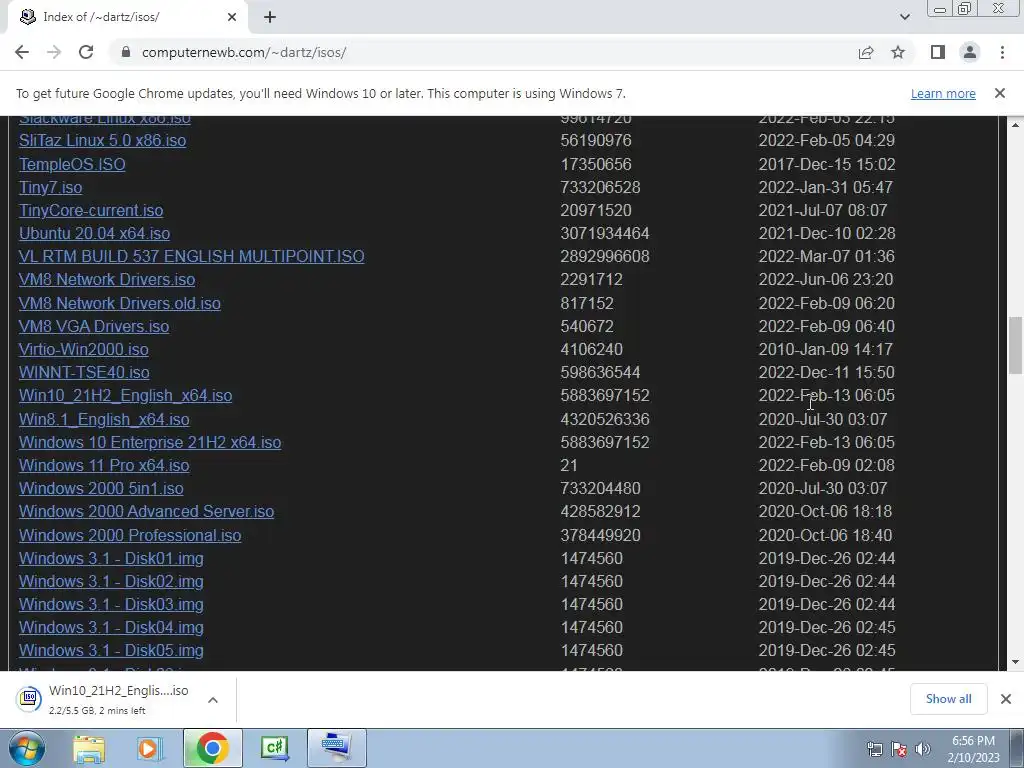The height and width of the screenshot is (768, 1024).
Task: Click TinyCore-current.iso link
Action: click(x=91, y=210)
